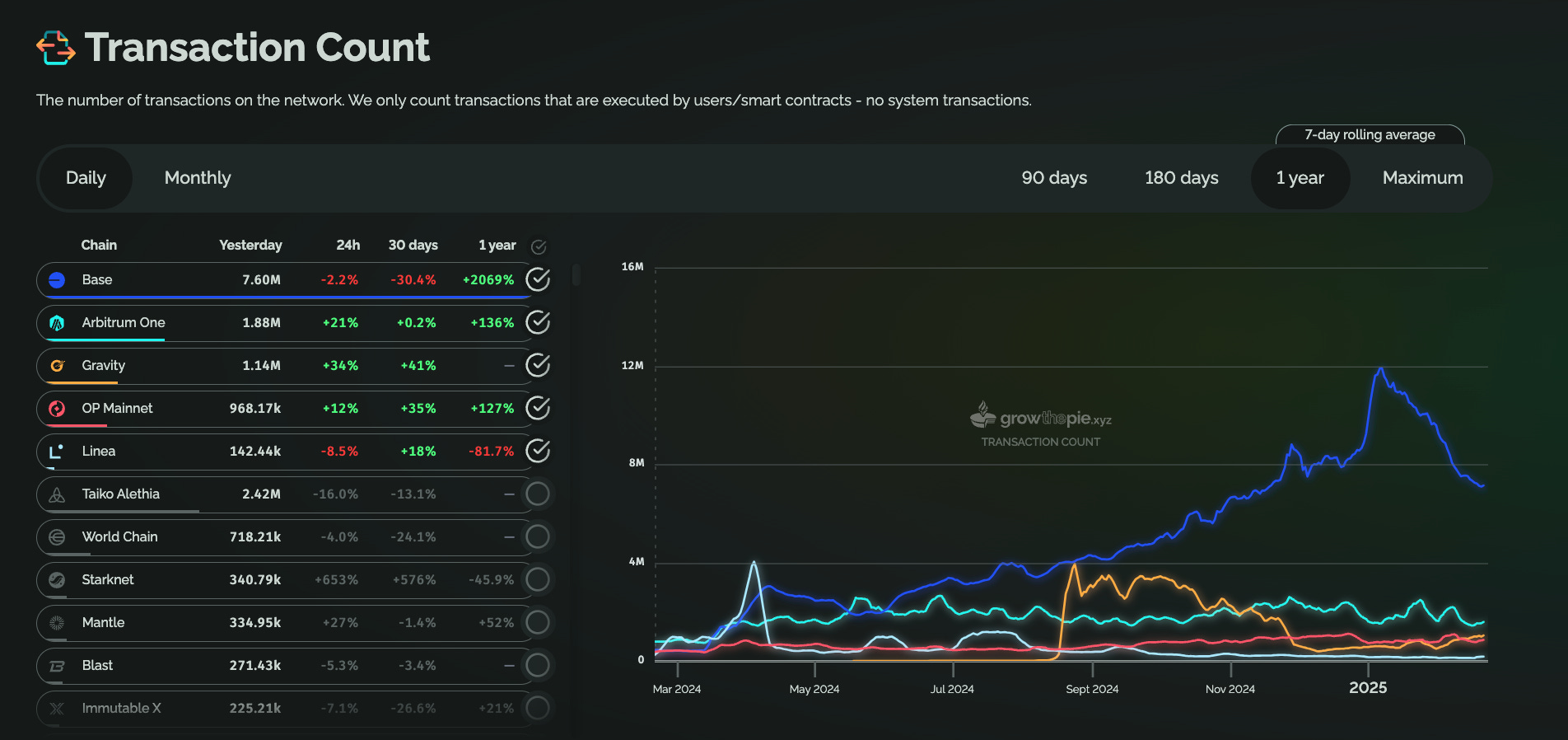Select the Maximum timespan
This screenshot has height=740, width=1568.
(x=1422, y=178)
